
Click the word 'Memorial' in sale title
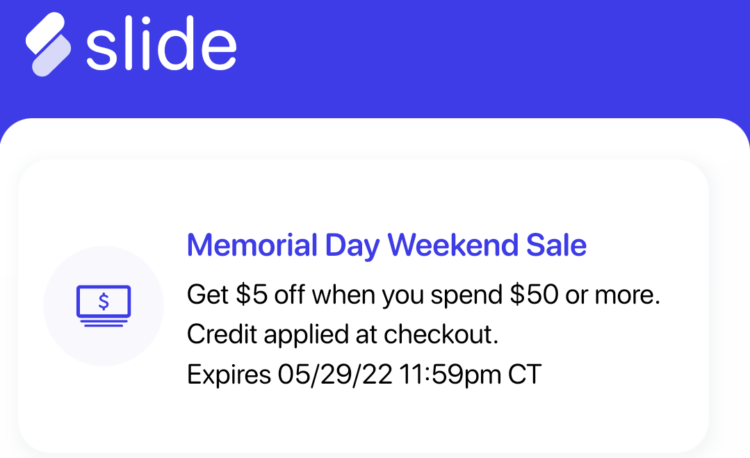coord(252,245)
